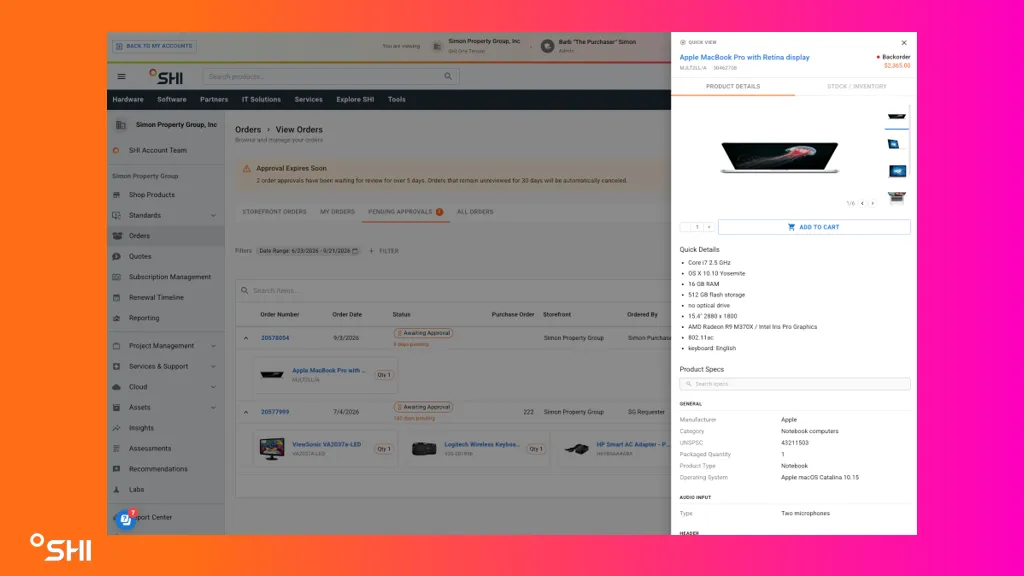
Task: Select the first MacBook thumbnail in the gallery
Action: 897,117
